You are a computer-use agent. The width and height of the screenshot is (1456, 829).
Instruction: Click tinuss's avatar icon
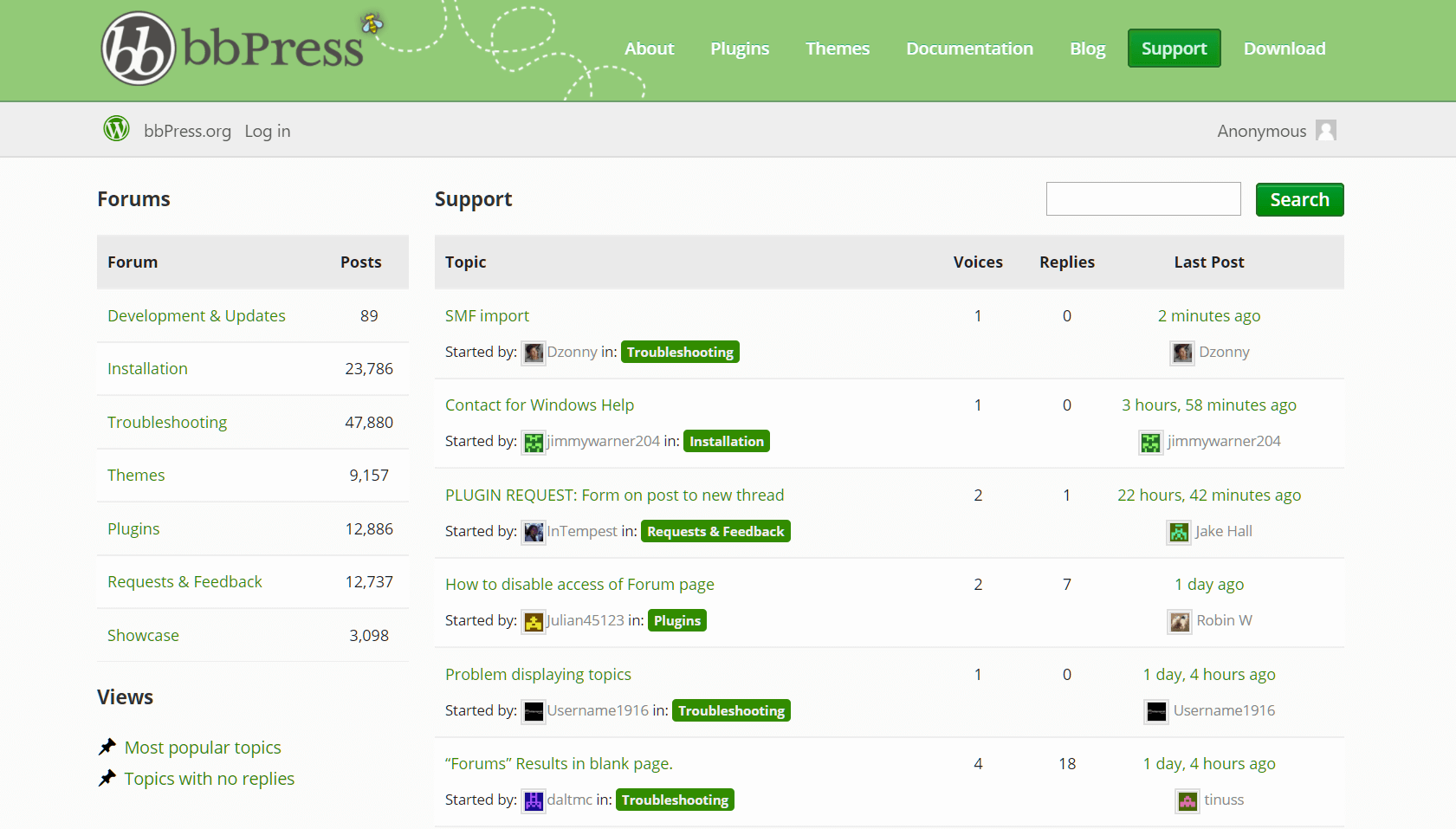tap(1187, 800)
